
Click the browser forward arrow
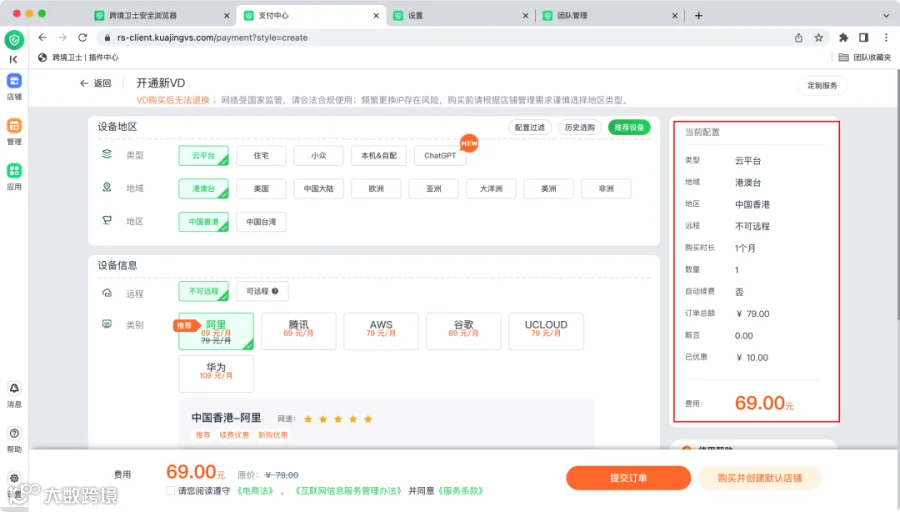[63, 37]
